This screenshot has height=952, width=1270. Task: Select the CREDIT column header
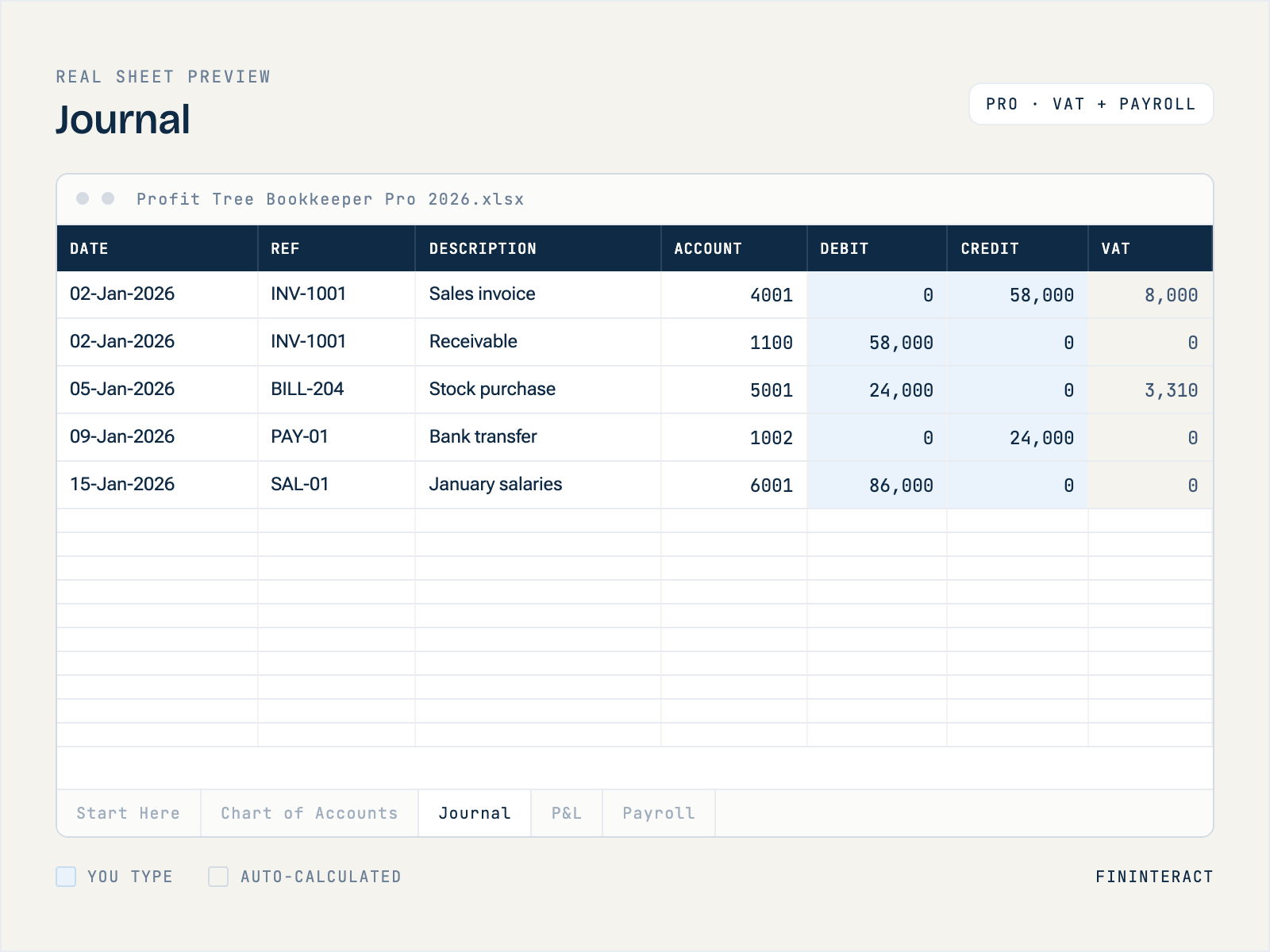point(1018,248)
